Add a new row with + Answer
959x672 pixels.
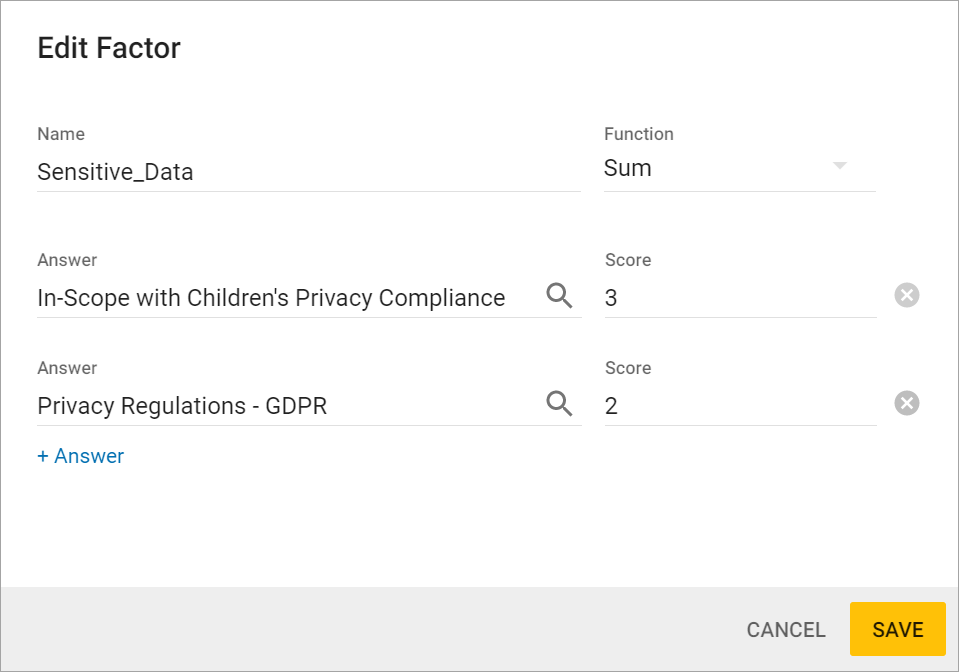coord(81,456)
